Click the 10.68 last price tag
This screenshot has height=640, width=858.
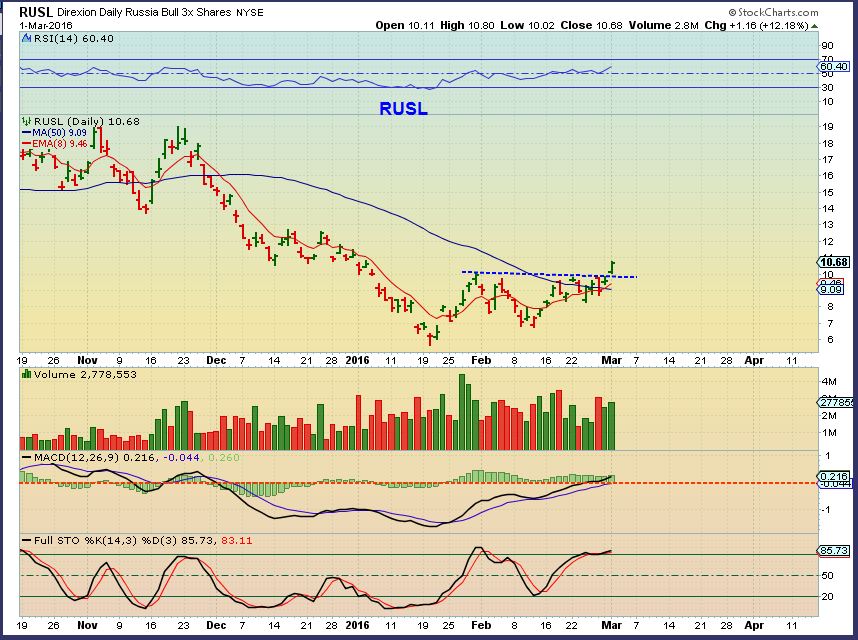pyautogui.click(x=834, y=262)
